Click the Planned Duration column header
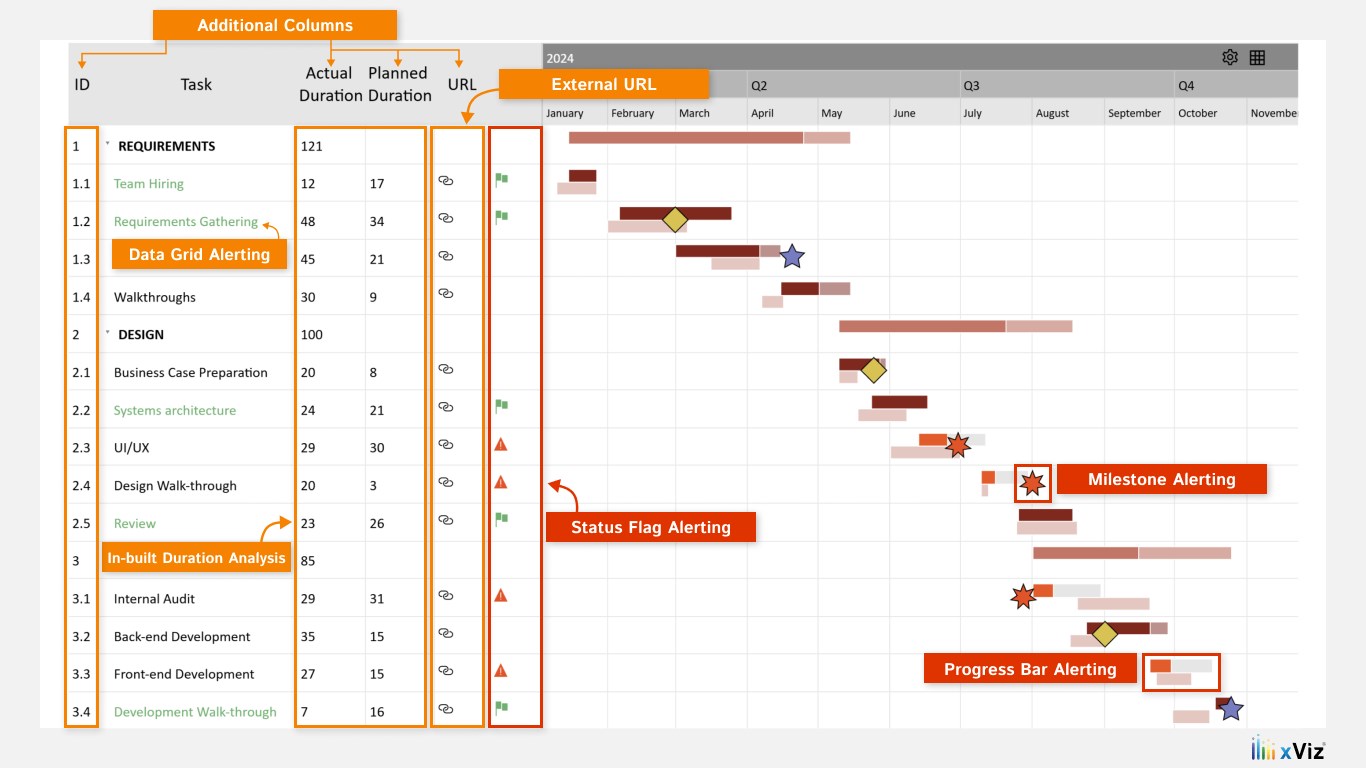 399,84
